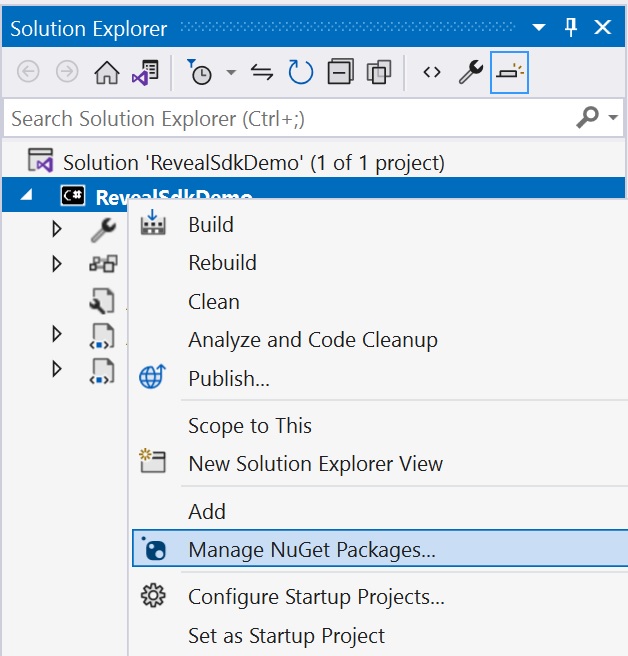The width and height of the screenshot is (628, 656).
Task: Toggle Auto Hide pin for Solution Explorer
Action: tap(571, 28)
